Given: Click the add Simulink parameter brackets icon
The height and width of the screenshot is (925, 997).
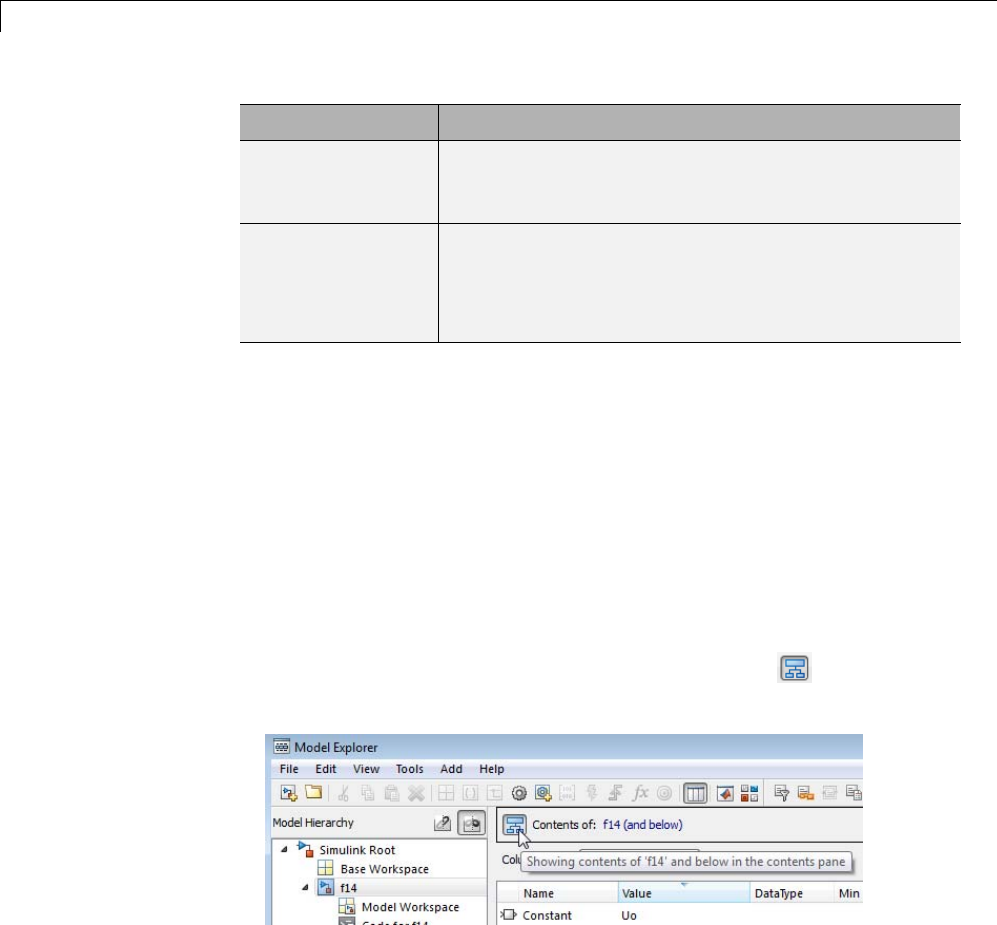Looking at the screenshot, I should [470, 793].
